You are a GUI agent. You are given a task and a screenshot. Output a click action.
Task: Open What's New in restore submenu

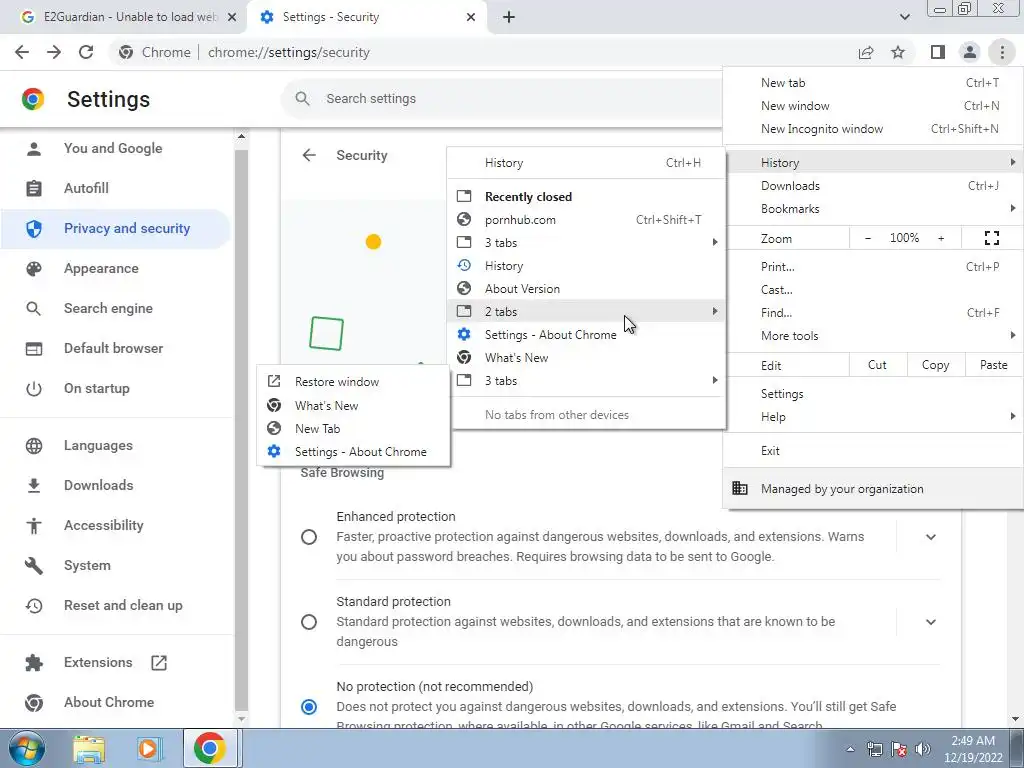[353, 406]
